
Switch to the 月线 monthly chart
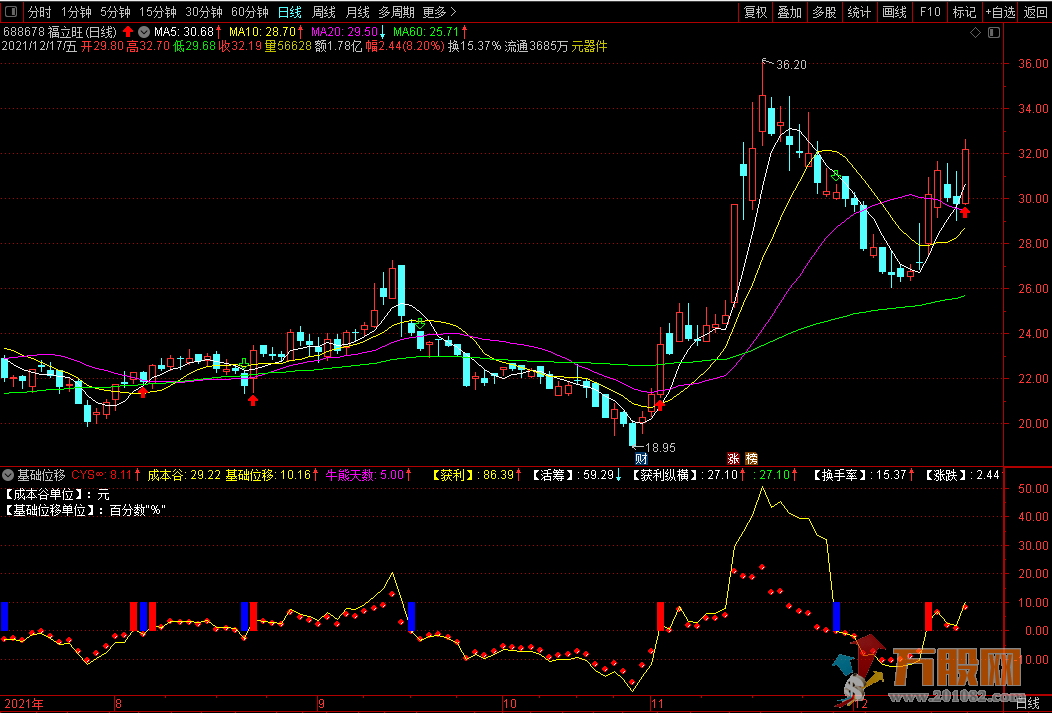(x=358, y=12)
